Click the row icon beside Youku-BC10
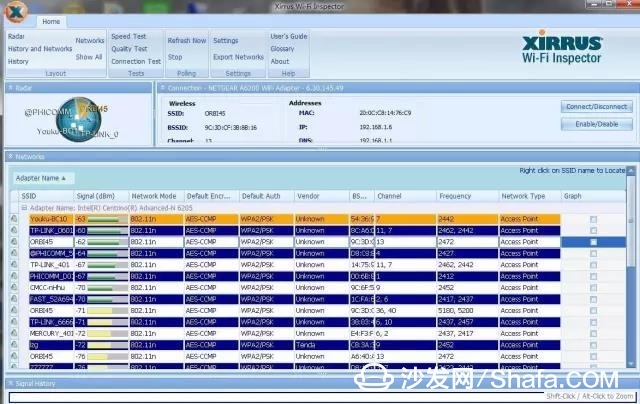This screenshot has height=404, width=640. click(x=14, y=219)
